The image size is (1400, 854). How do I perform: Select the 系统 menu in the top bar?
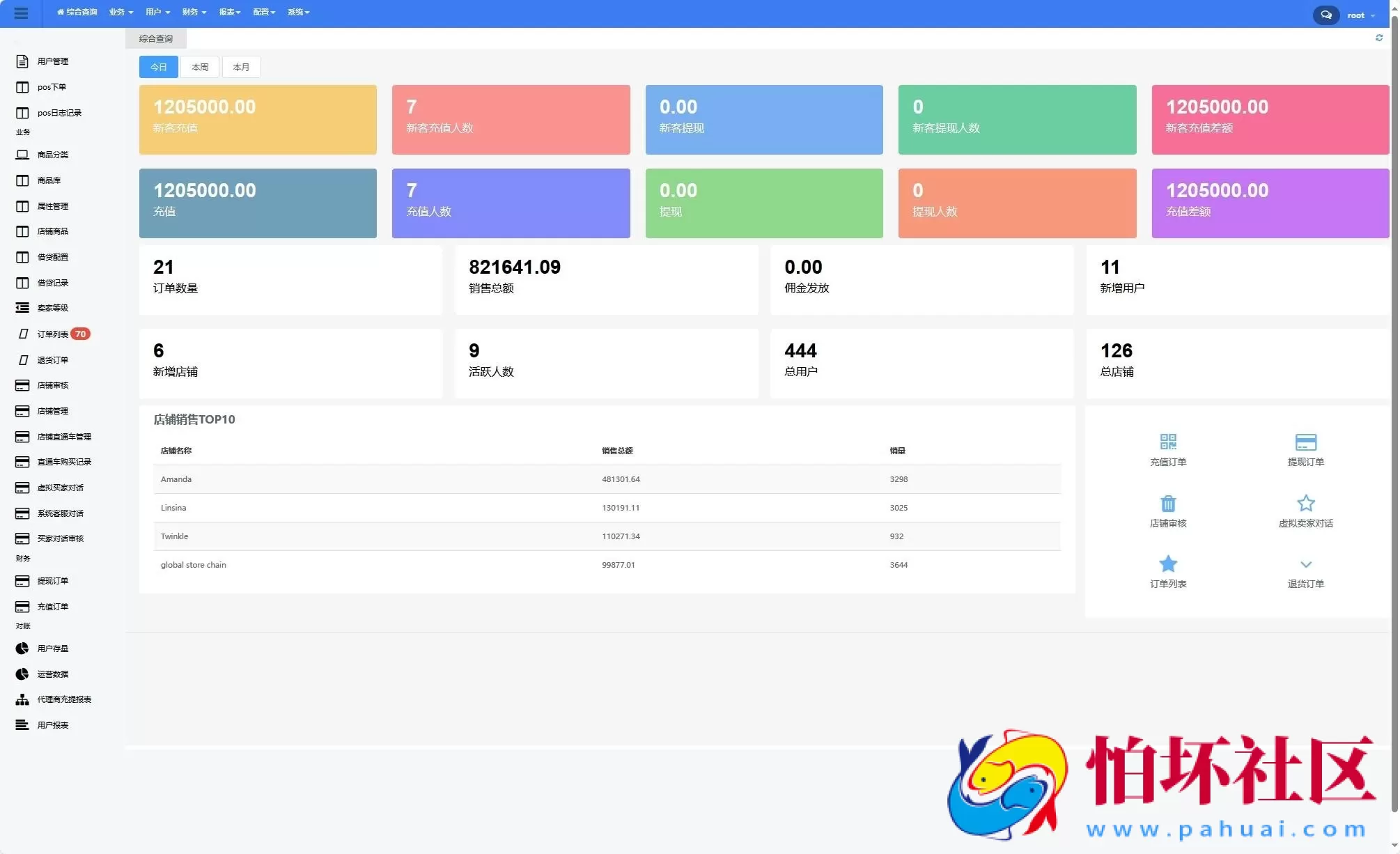point(298,12)
